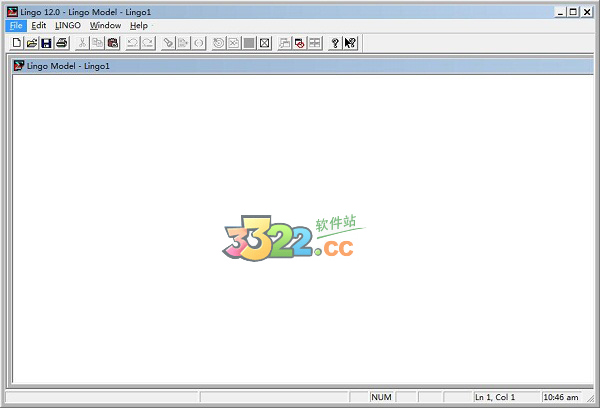Click the crossed-box toolbar icon

pyautogui.click(x=264, y=43)
